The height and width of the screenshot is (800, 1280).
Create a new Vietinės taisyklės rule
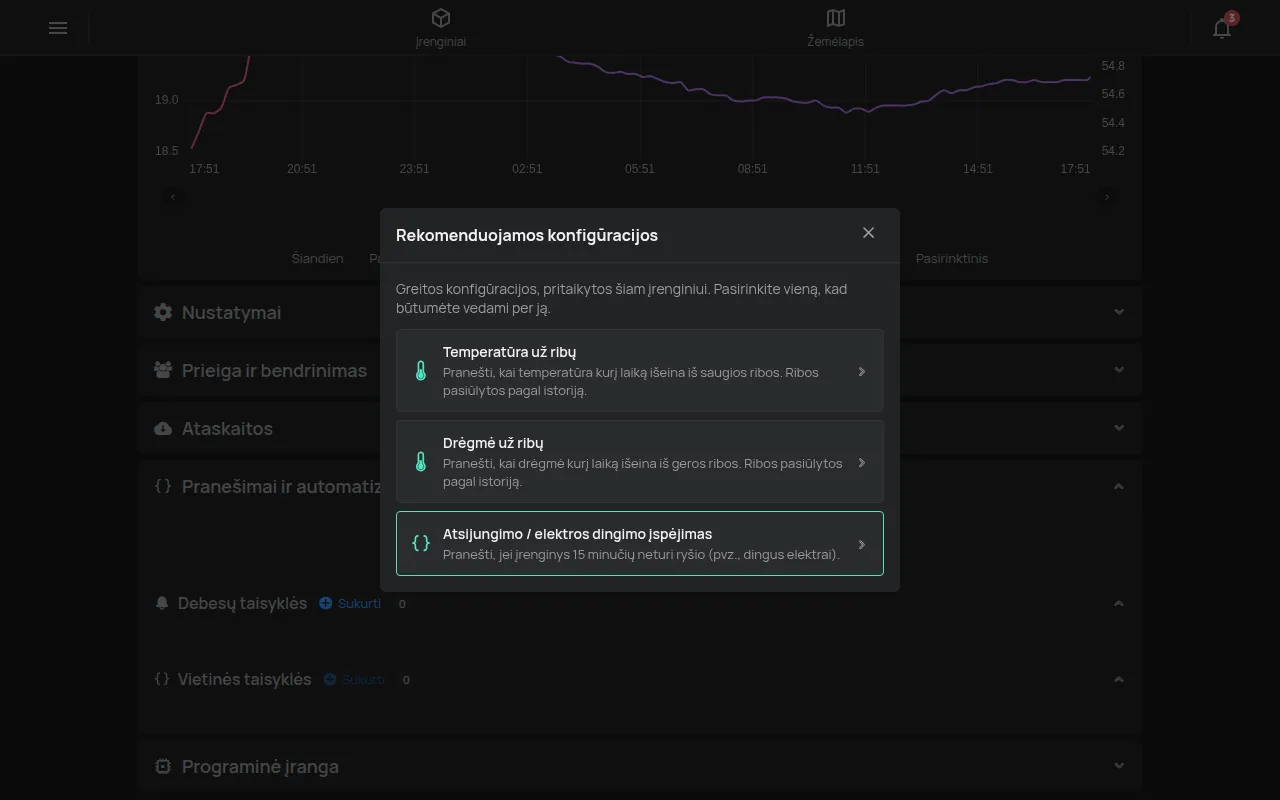[354, 679]
